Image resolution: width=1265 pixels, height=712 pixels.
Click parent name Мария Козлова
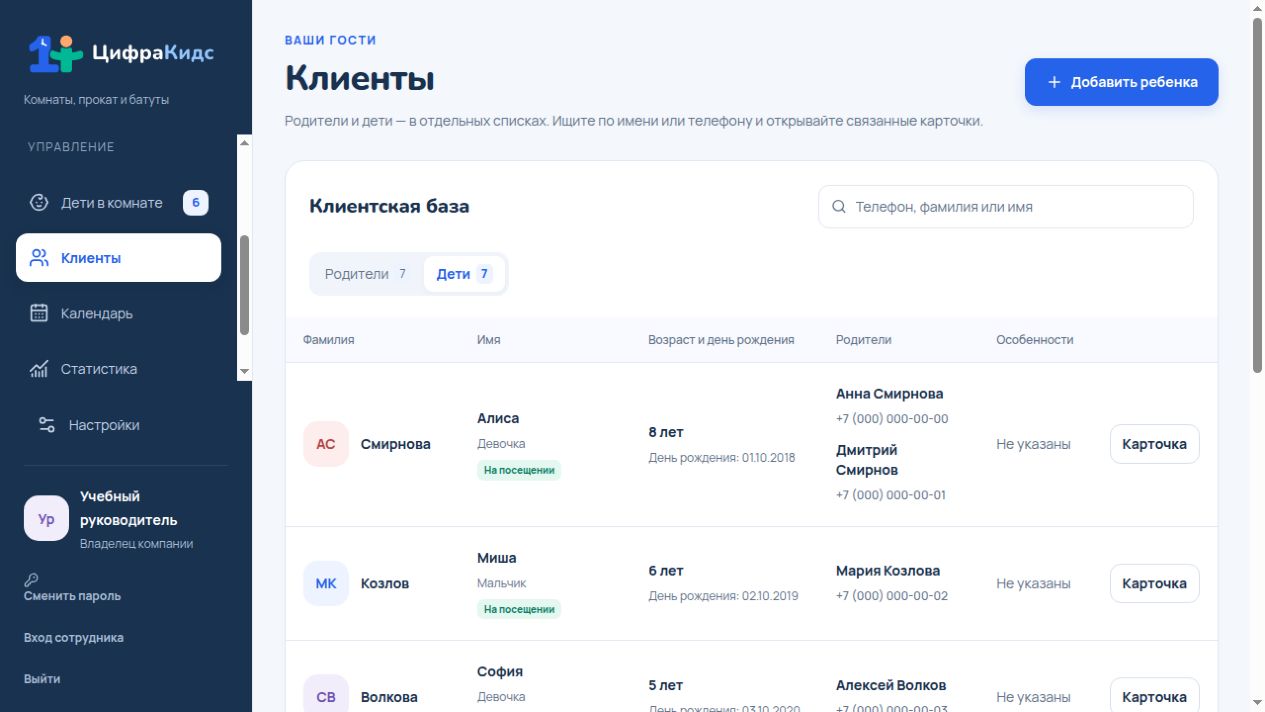(888, 571)
